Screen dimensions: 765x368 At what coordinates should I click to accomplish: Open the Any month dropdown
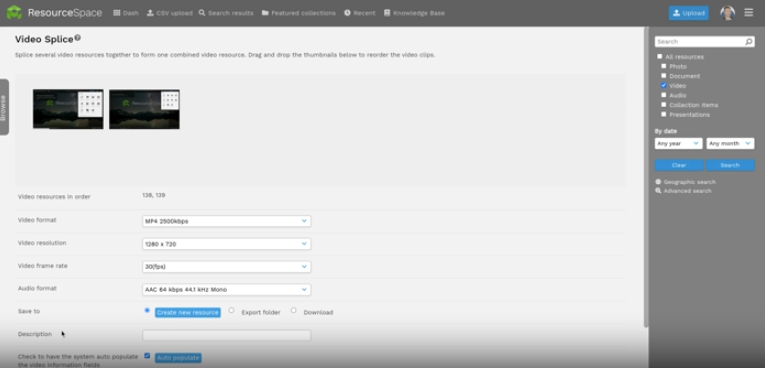point(730,143)
